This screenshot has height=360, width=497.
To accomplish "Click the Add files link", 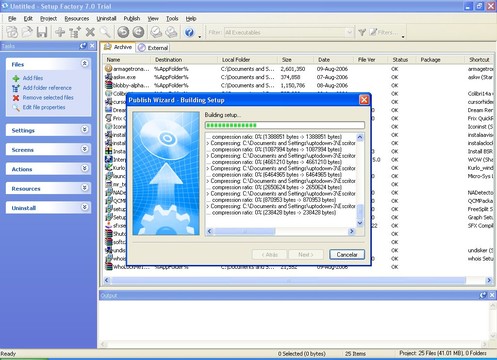I will (x=33, y=78).
